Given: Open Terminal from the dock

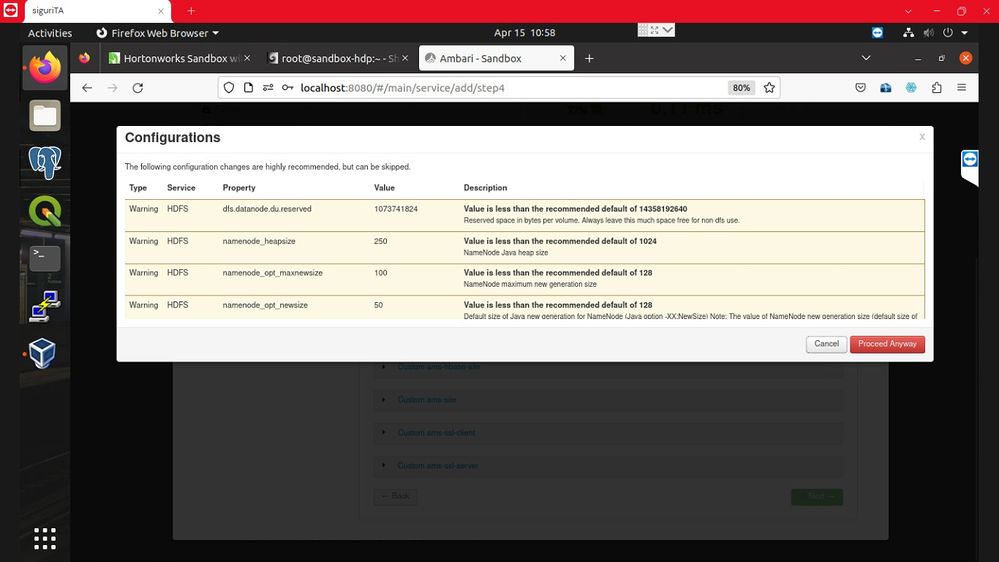Looking at the screenshot, I should pyautogui.click(x=45, y=259).
